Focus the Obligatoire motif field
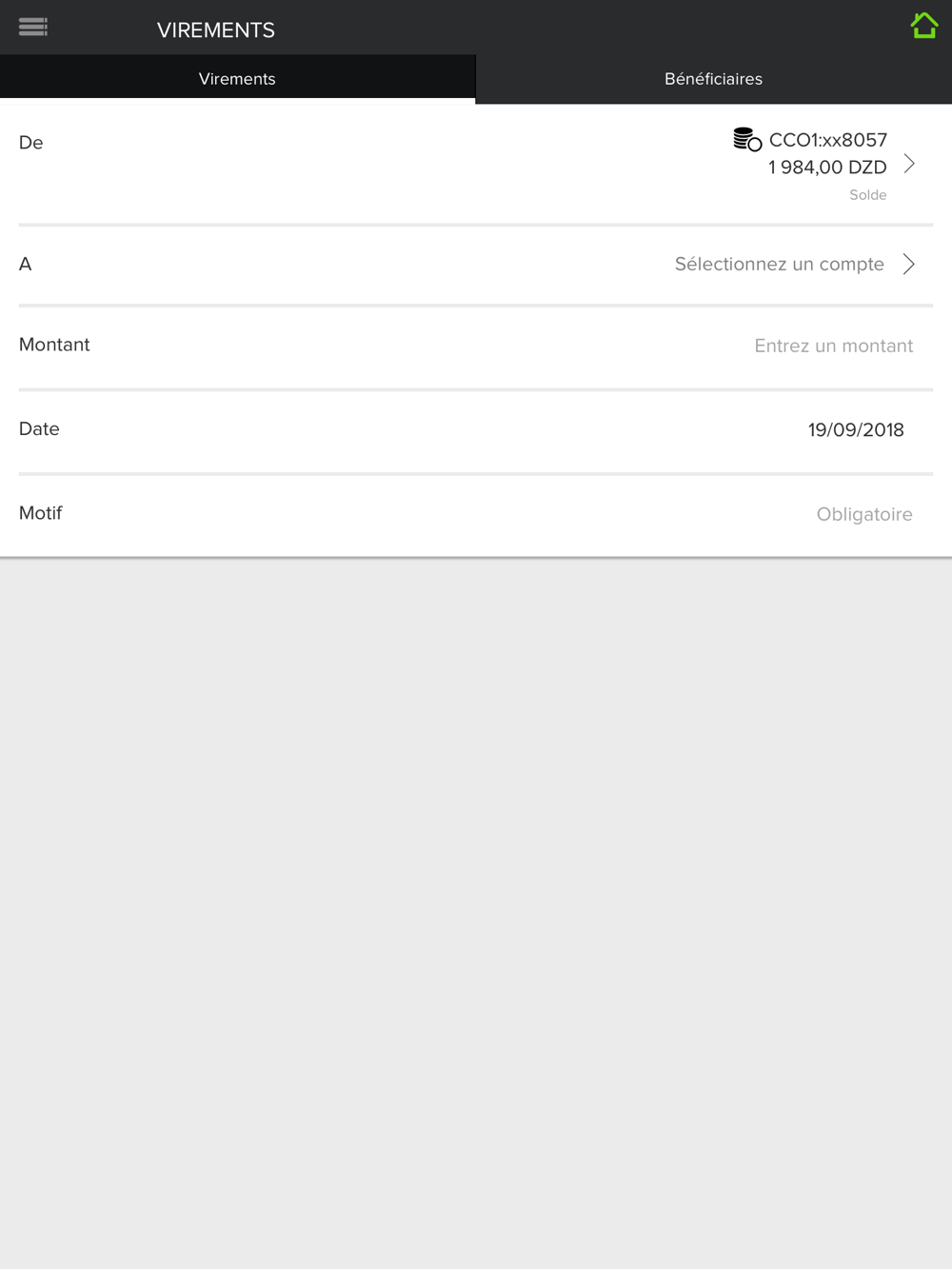 [x=864, y=514]
